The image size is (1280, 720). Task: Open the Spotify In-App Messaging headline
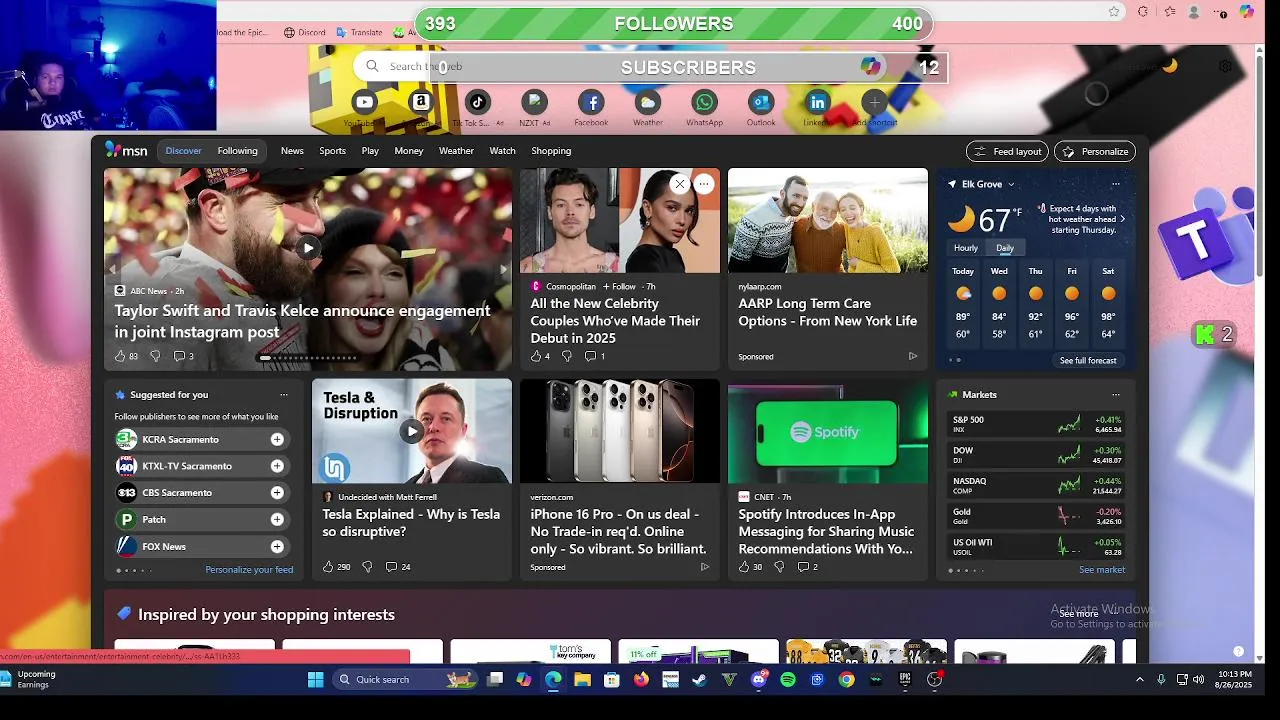(x=826, y=532)
